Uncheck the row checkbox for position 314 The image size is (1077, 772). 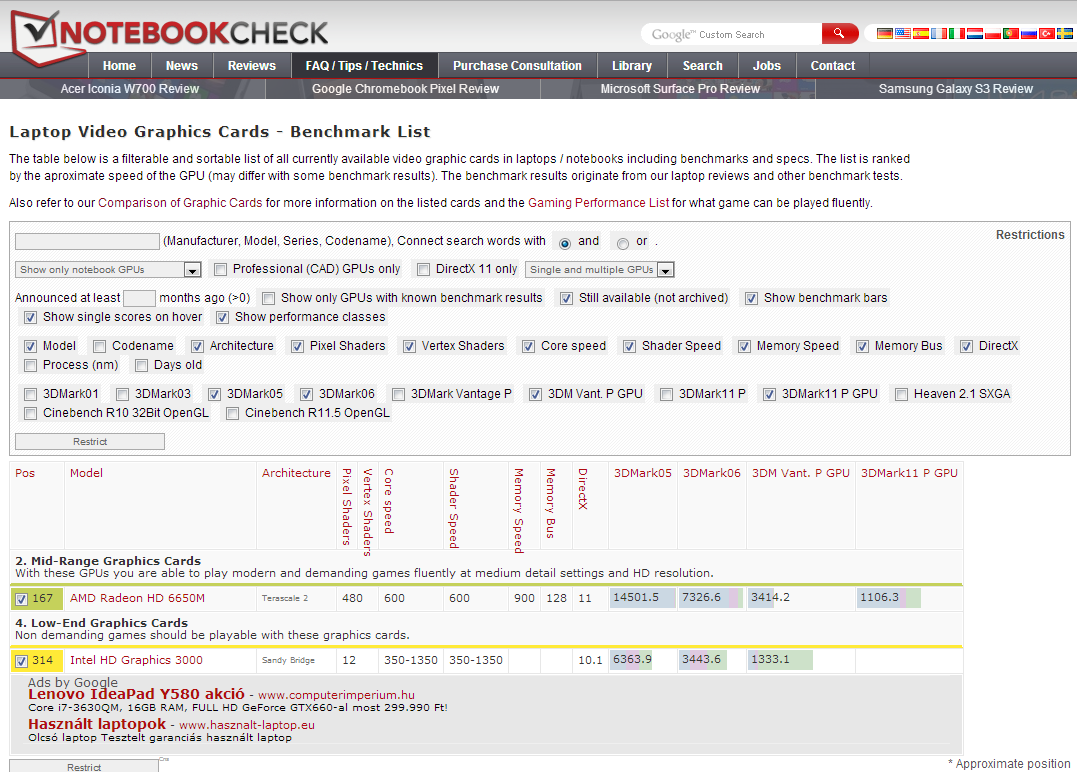[x=21, y=661]
